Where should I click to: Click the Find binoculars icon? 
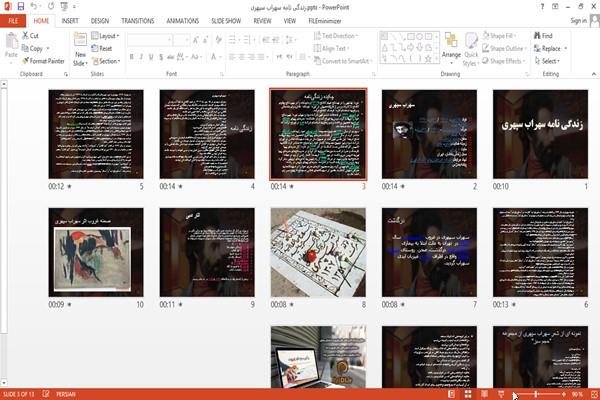pos(537,36)
